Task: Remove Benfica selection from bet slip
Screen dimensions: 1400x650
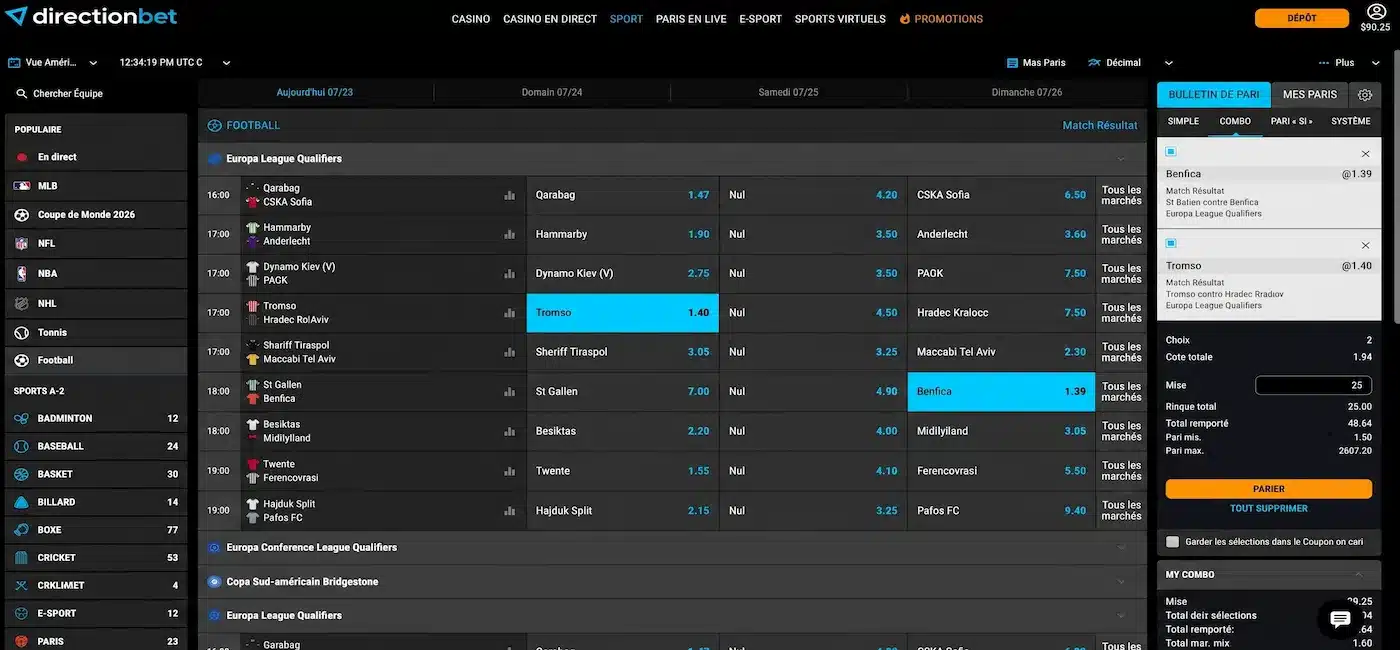Action: tap(1365, 154)
